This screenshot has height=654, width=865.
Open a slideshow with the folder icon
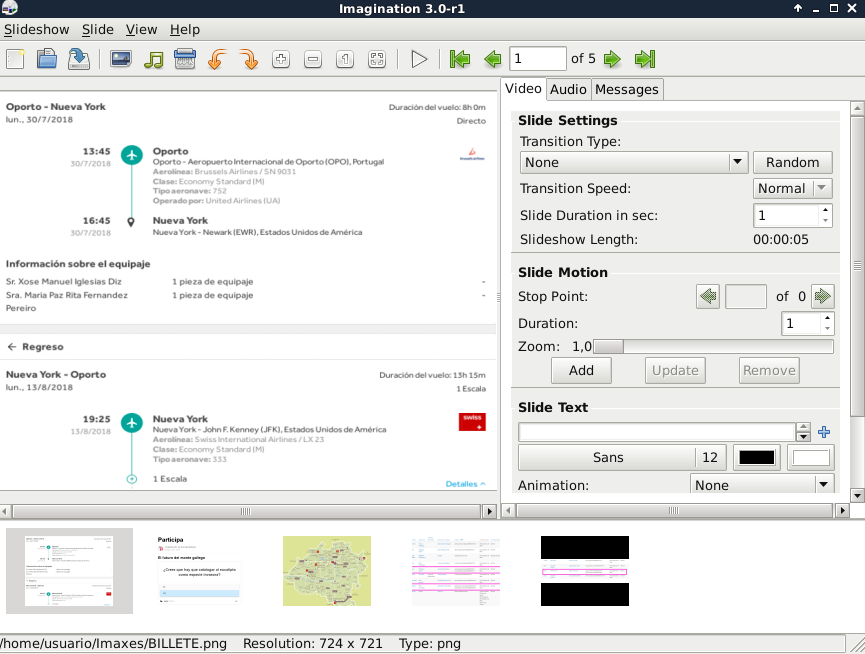pos(47,59)
